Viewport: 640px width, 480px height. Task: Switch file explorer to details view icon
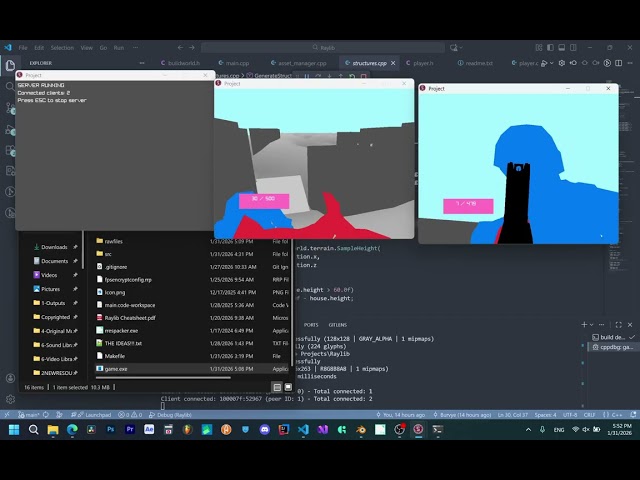[277, 387]
